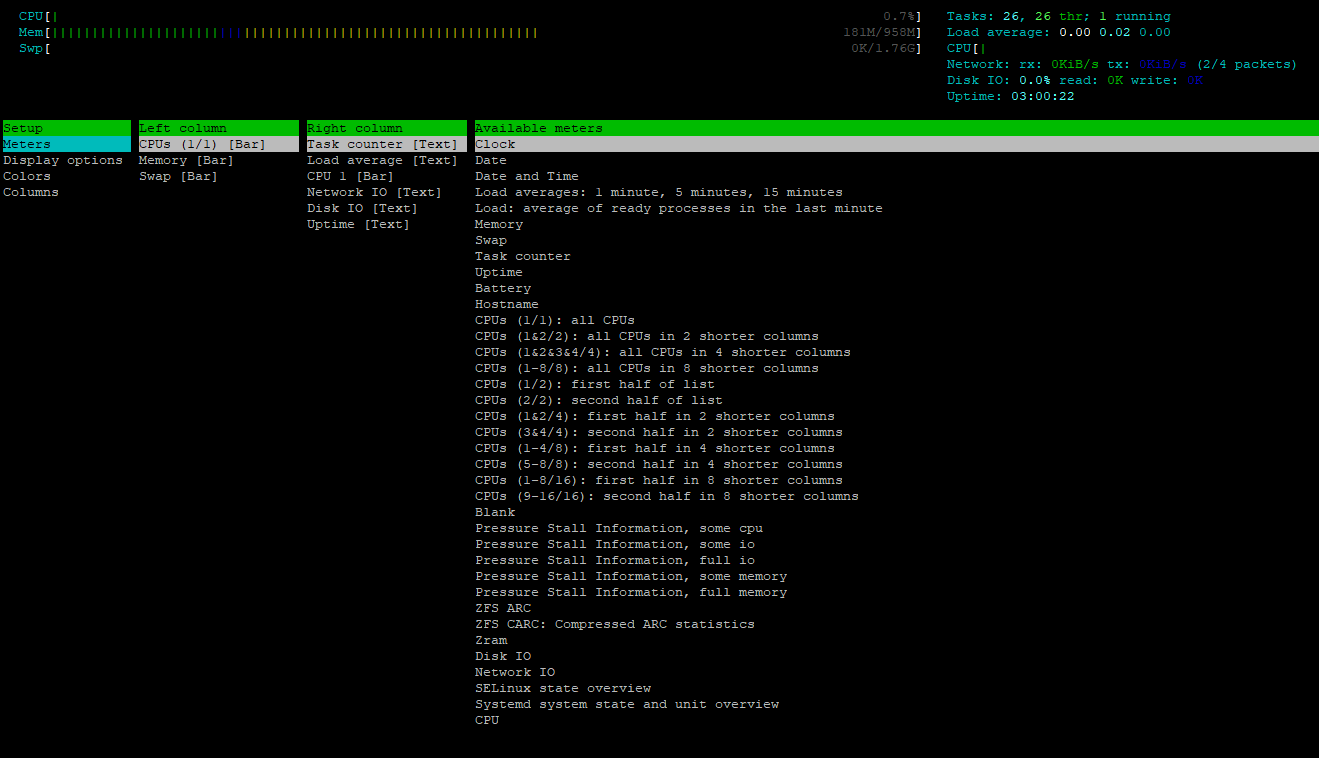Select the Hostname meter

507,304
